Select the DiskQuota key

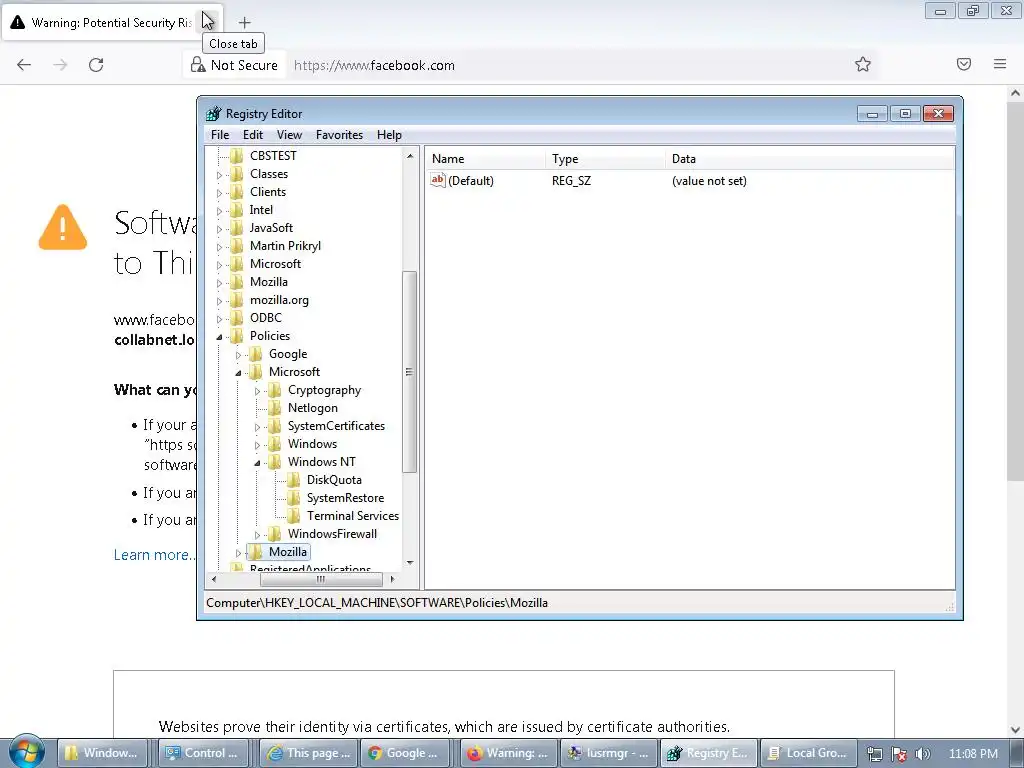click(334, 480)
